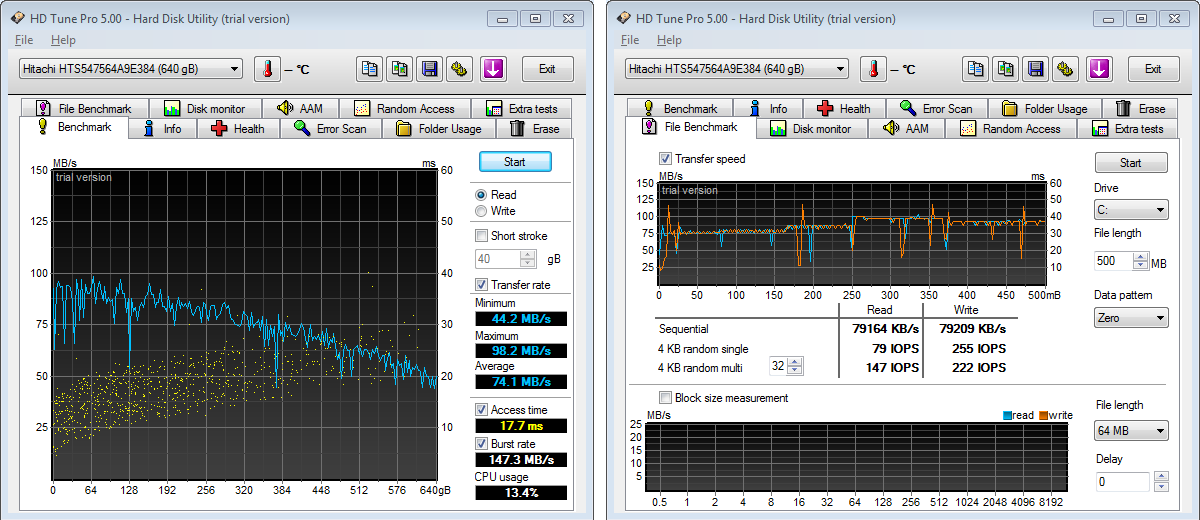The height and width of the screenshot is (520, 1200).
Task: Open Random Access tab in right window
Action: pos(1010,129)
